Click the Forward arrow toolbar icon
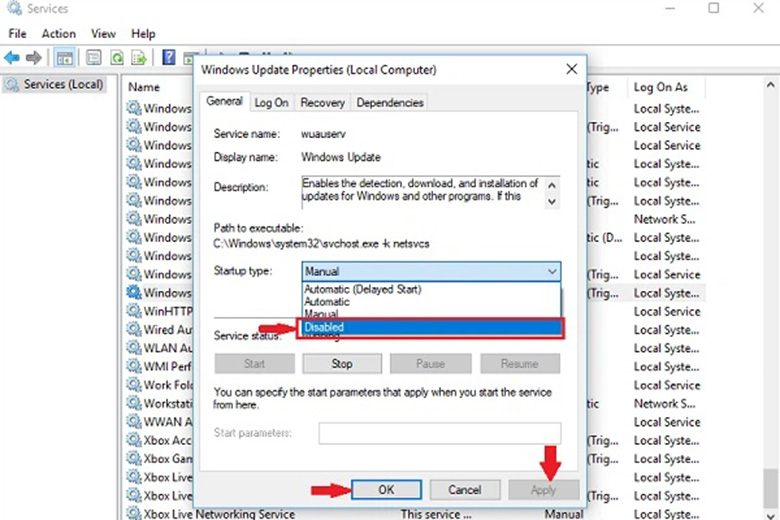Viewport: 780px width, 520px height. (x=33, y=58)
